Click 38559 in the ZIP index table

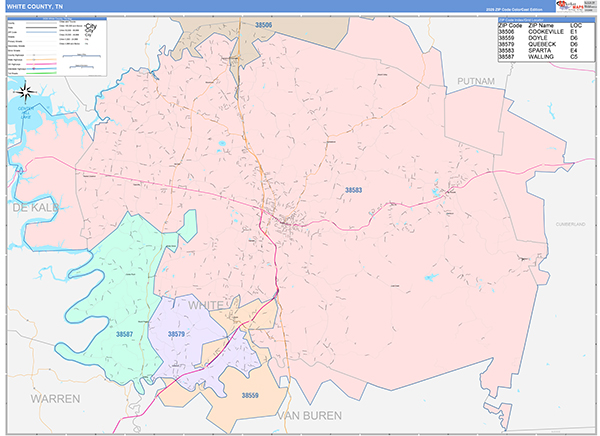click(x=506, y=38)
